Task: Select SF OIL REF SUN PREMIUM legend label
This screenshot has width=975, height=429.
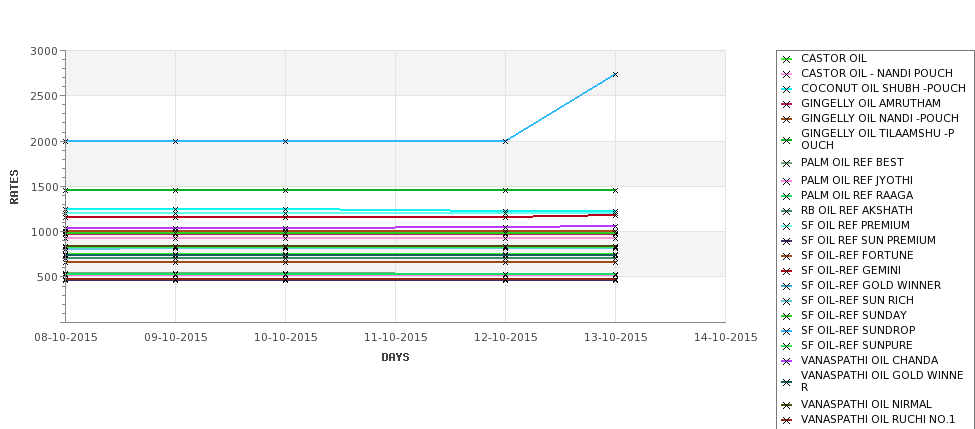Action: (868, 240)
